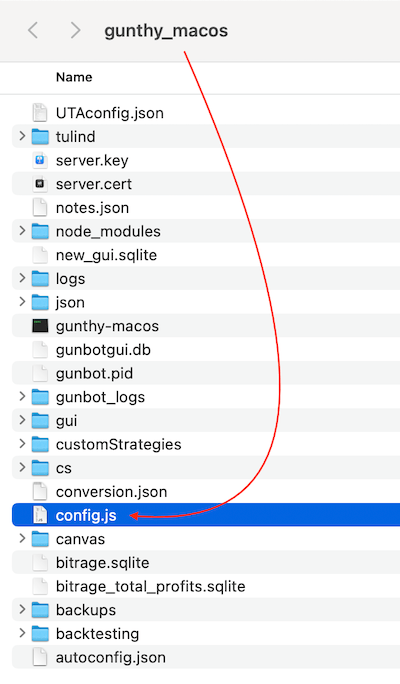
Task: Select the backups folder name
Action: click(86, 610)
